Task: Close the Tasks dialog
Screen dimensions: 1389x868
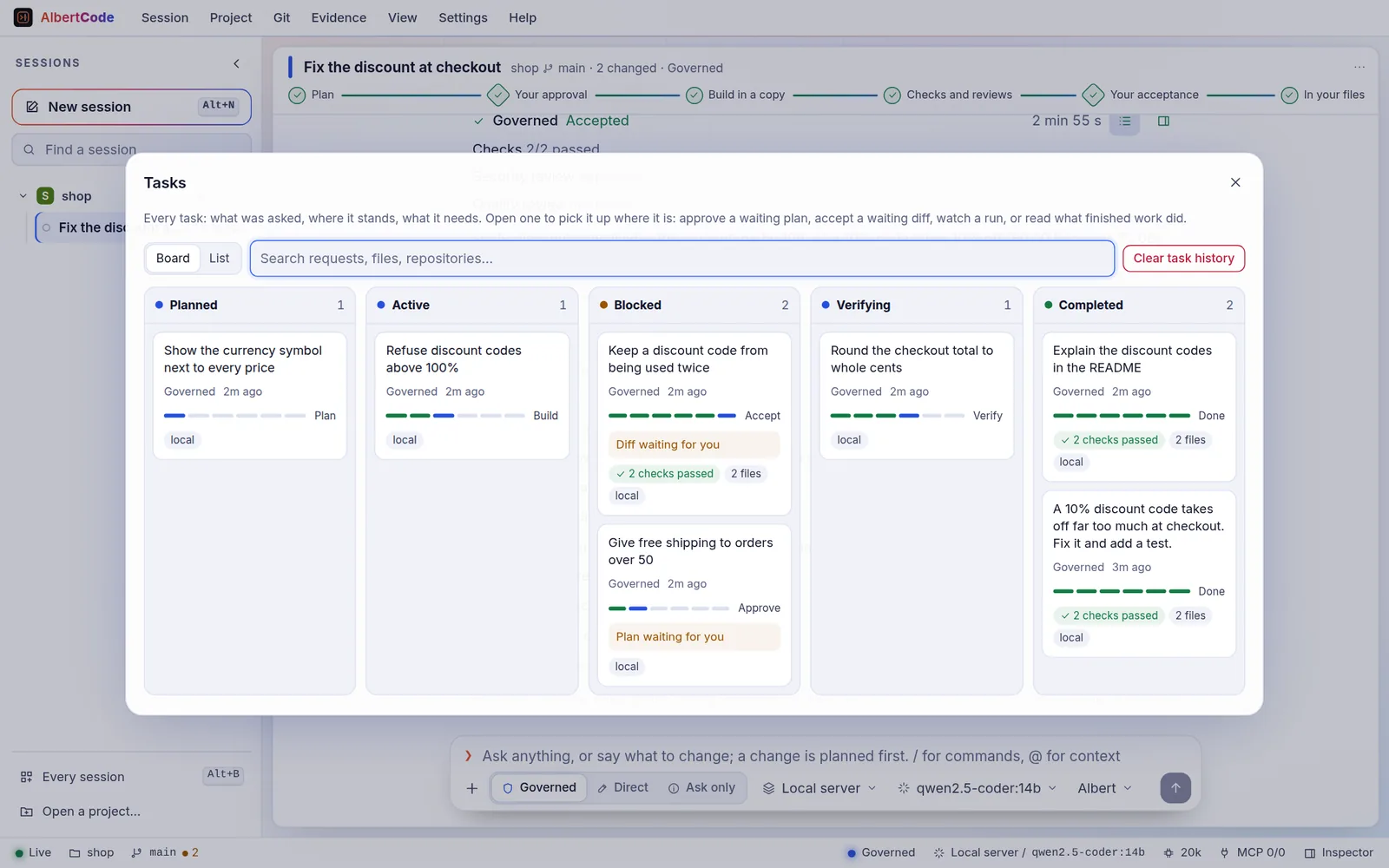Action: 1235,182
